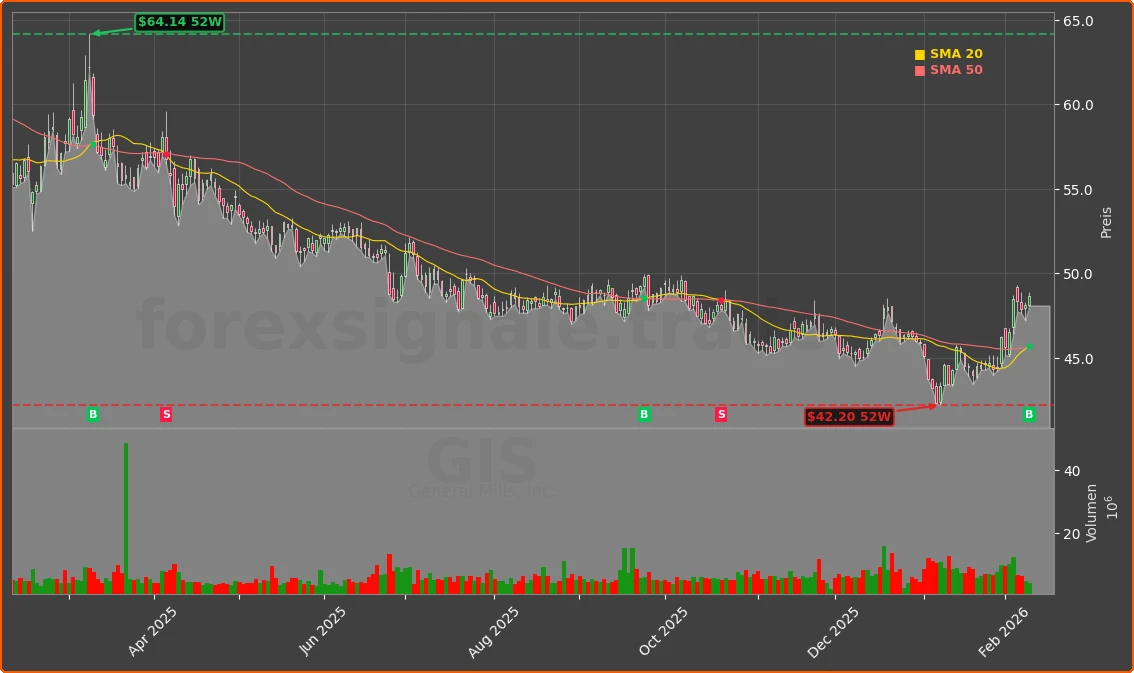
Task: Toggle the SMA 20 legend text
Action: (x=956, y=54)
